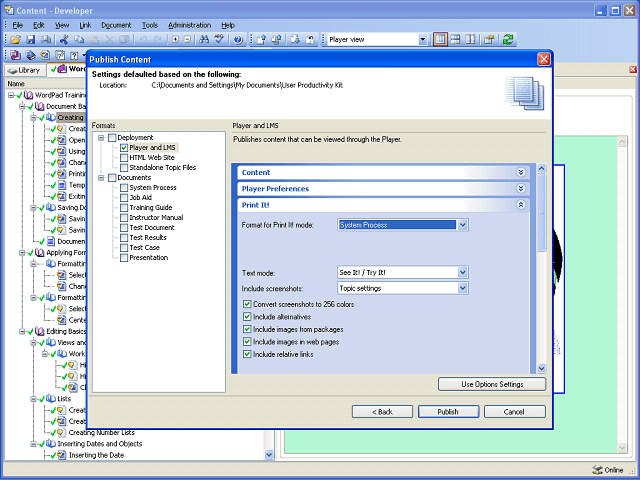Click the Properties icon left of Refresh

point(489,40)
